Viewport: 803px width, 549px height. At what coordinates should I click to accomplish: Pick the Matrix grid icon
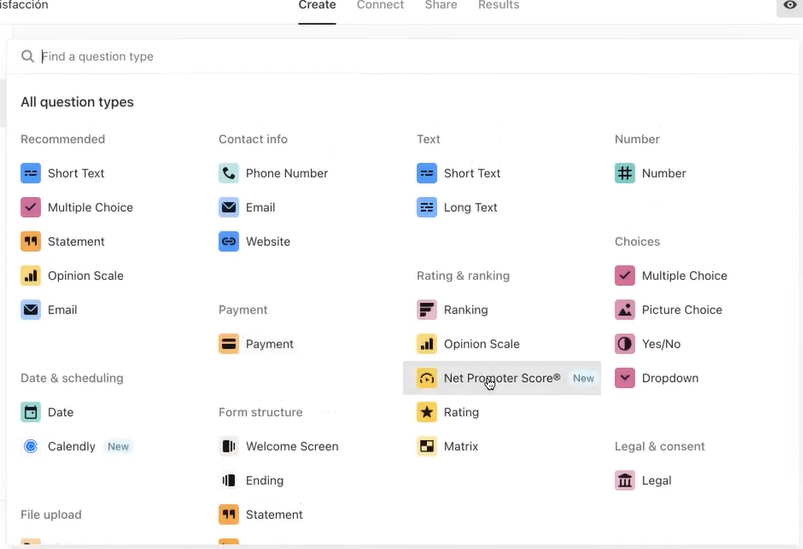427,446
